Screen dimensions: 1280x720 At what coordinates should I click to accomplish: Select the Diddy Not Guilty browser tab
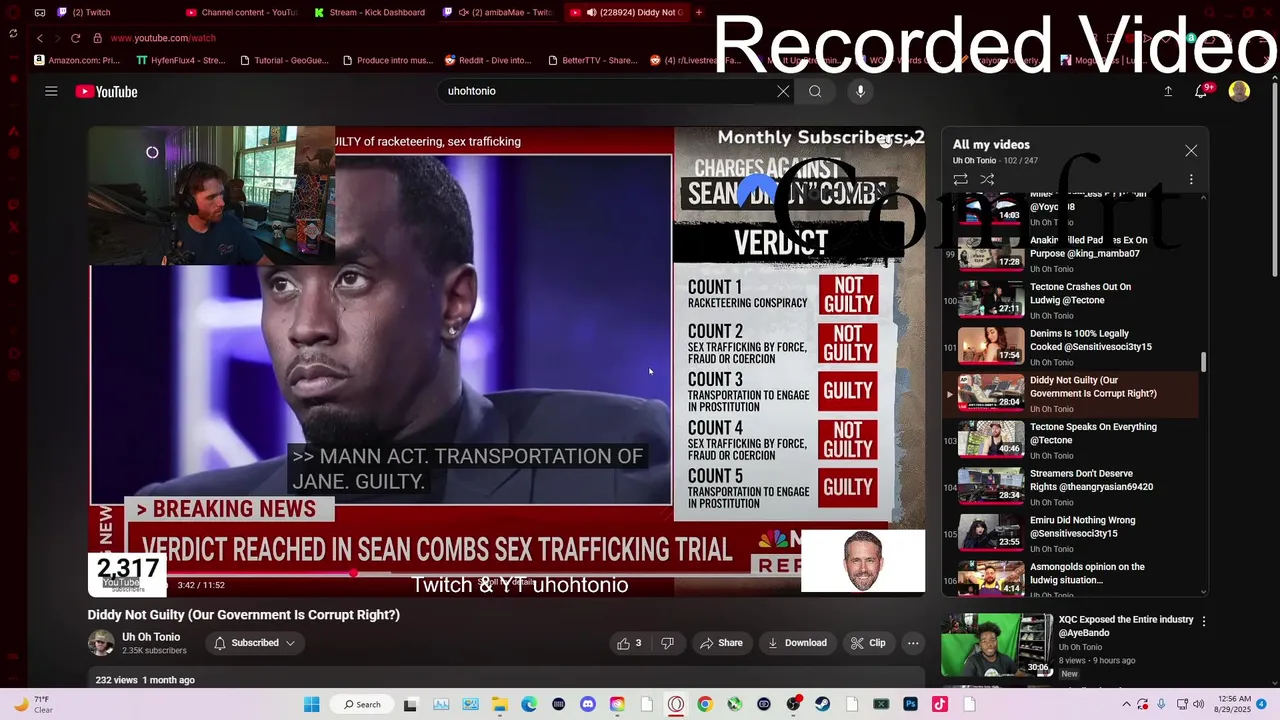pos(626,12)
